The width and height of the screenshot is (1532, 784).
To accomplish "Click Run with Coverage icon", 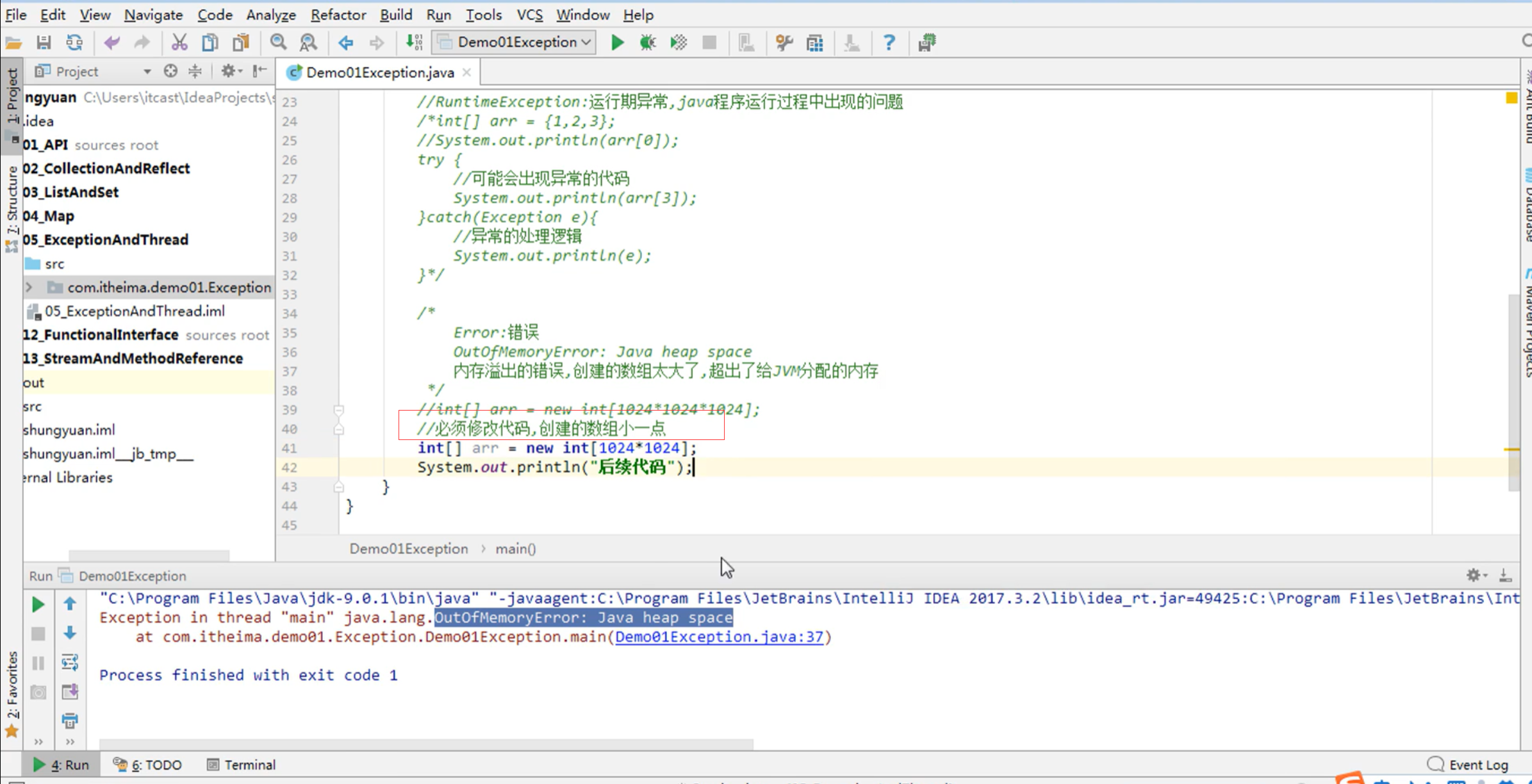I will click(678, 43).
